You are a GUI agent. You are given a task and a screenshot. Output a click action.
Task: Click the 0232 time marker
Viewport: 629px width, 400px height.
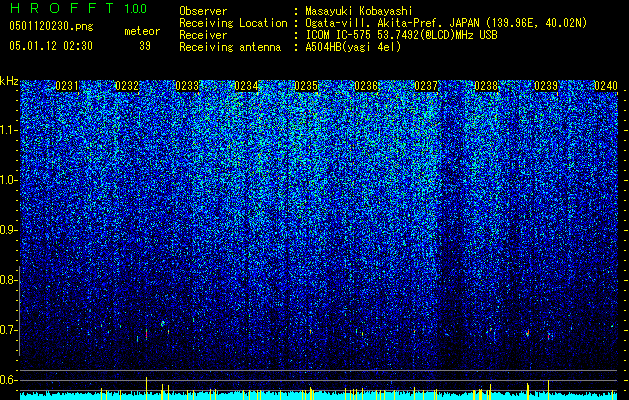(x=127, y=86)
